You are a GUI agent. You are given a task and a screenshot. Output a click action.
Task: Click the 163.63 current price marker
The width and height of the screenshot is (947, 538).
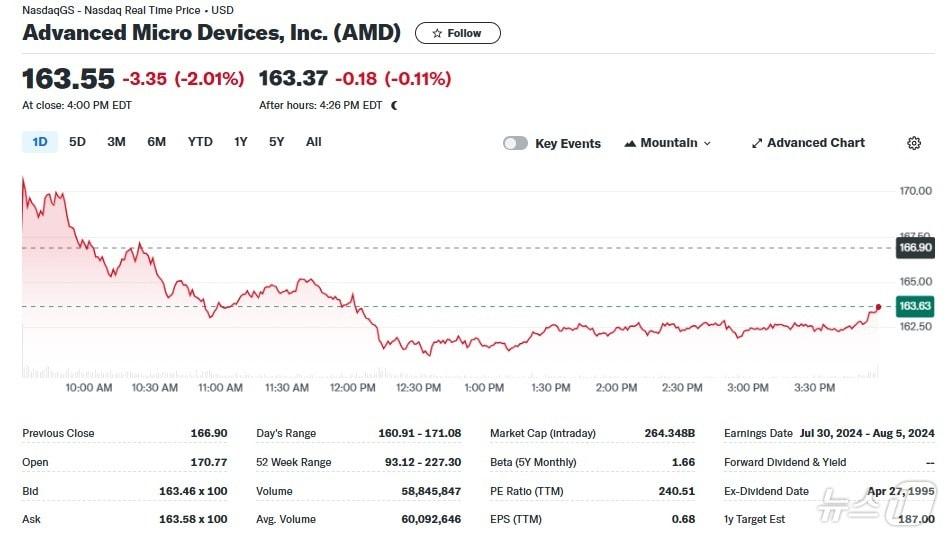pos(915,306)
